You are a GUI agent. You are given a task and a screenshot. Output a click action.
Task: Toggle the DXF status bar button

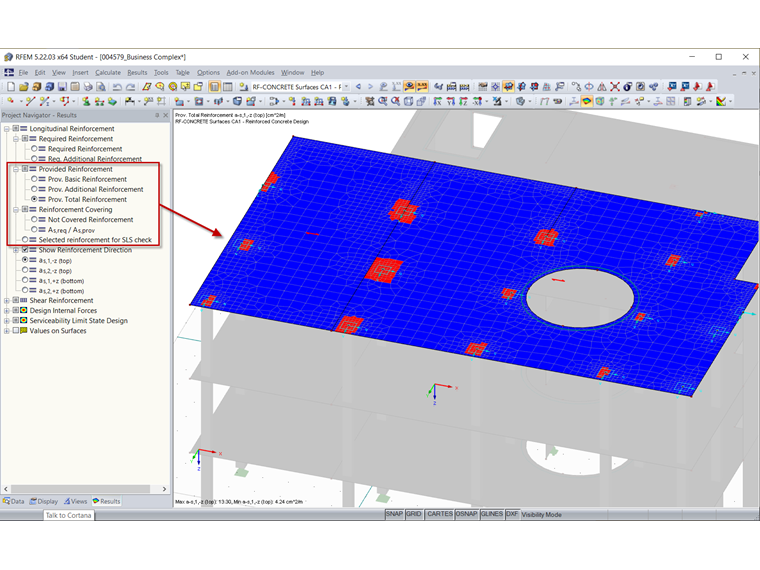(512, 514)
